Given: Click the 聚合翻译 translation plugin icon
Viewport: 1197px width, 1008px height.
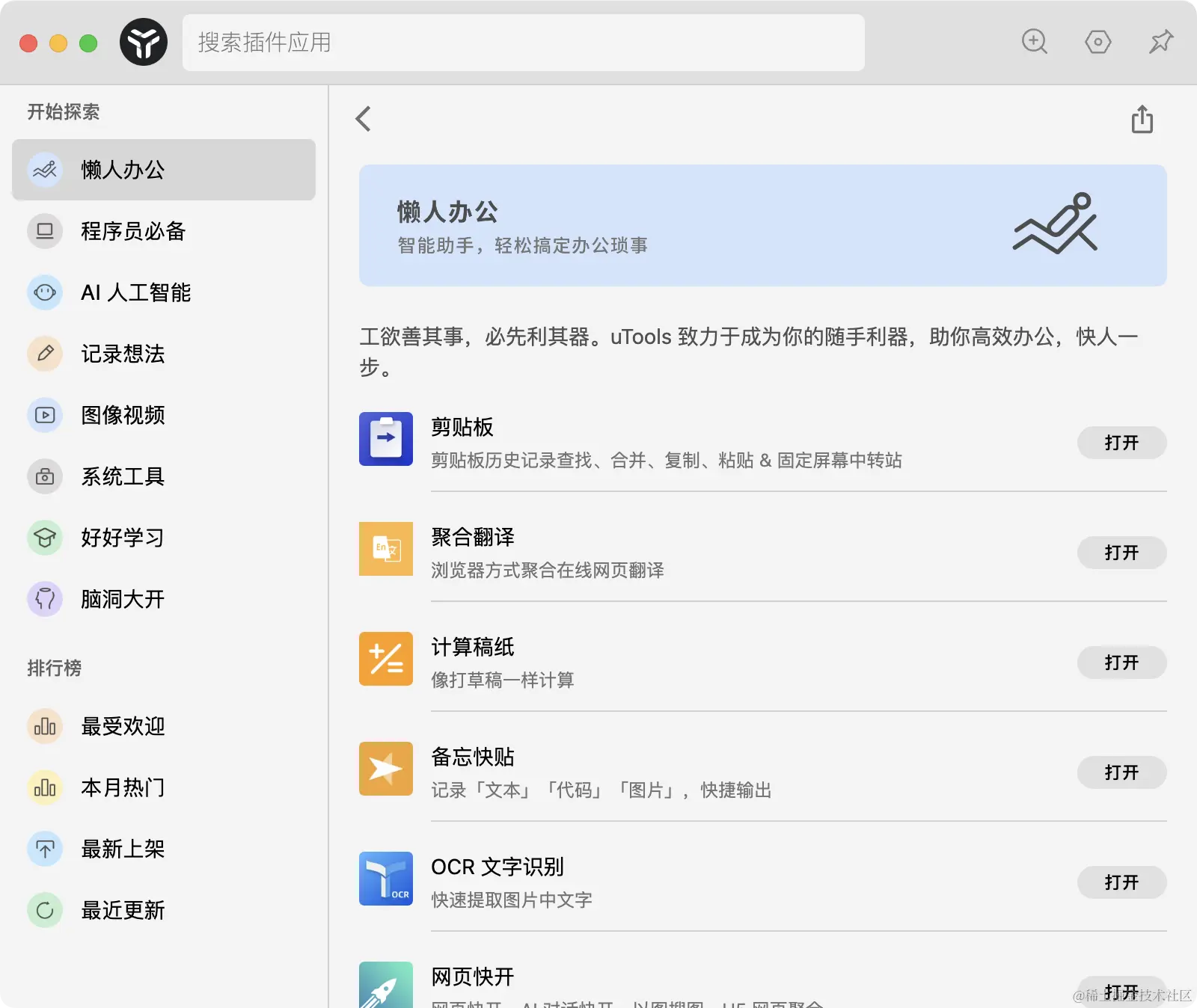Looking at the screenshot, I should 386,549.
